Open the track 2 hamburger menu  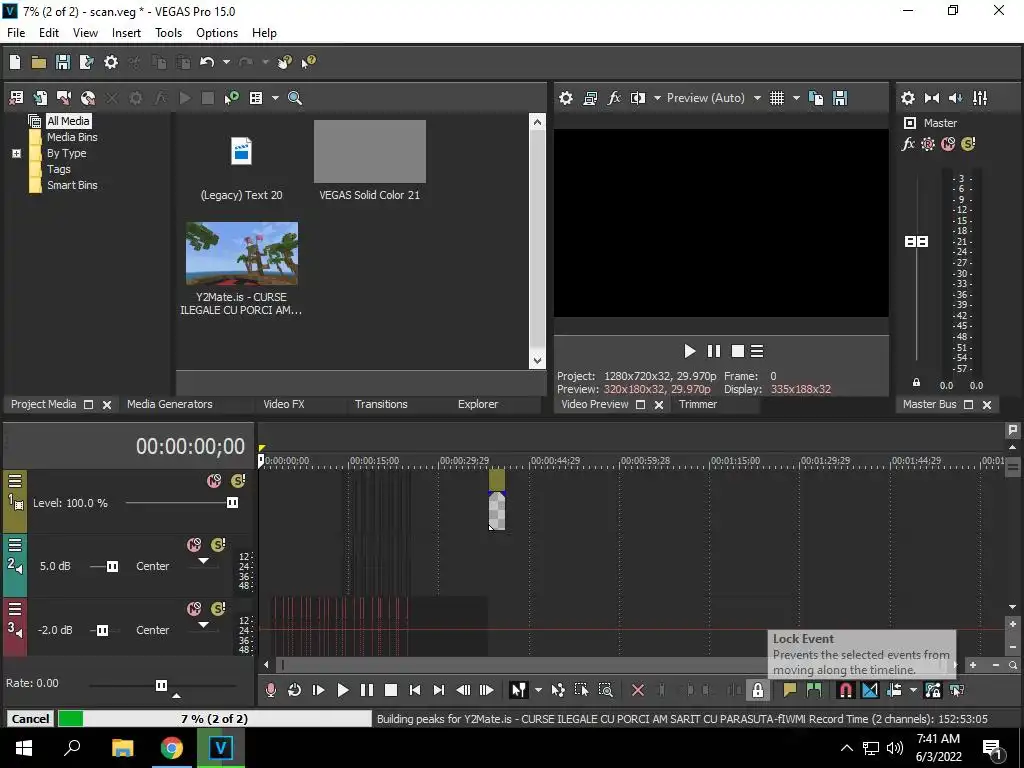[15, 545]
